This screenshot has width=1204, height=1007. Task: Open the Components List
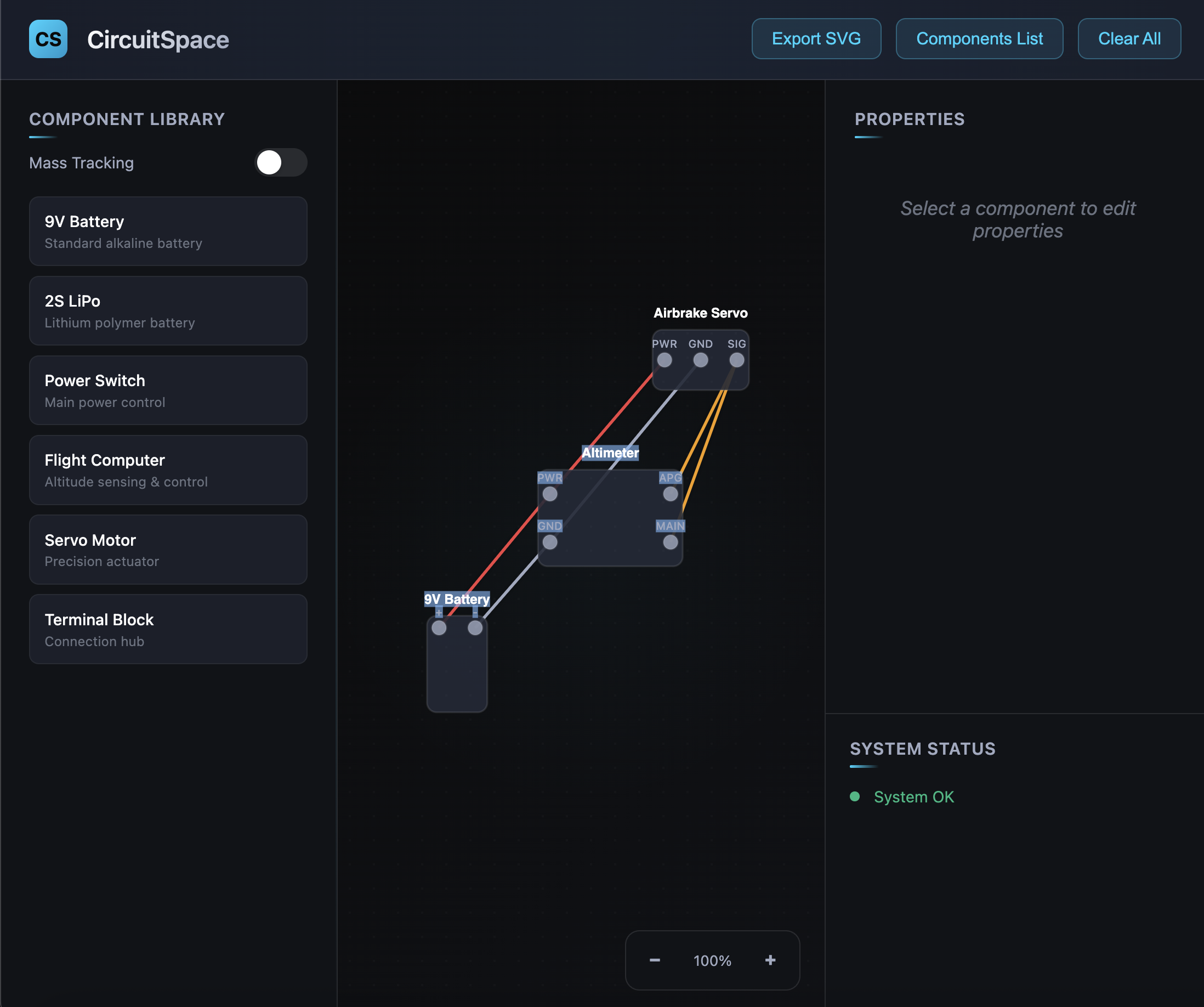(979, 38)
